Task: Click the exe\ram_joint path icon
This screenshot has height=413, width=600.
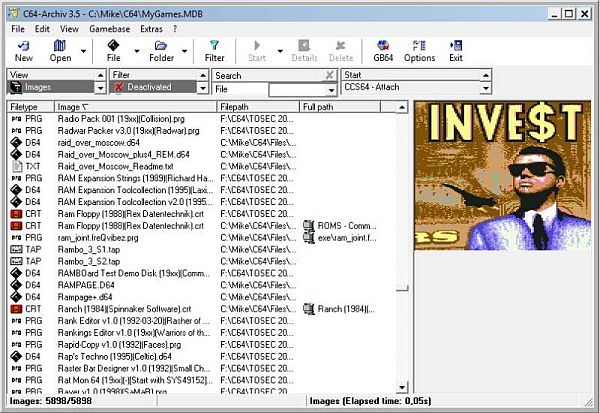Action: click(308, 238)
